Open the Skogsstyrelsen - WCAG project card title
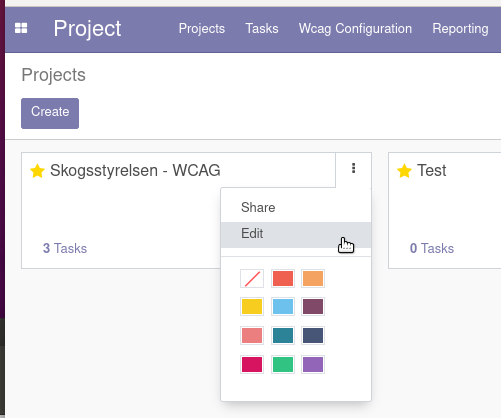The image size is (501, 418). pyautogui.click(x=135, y=171)
